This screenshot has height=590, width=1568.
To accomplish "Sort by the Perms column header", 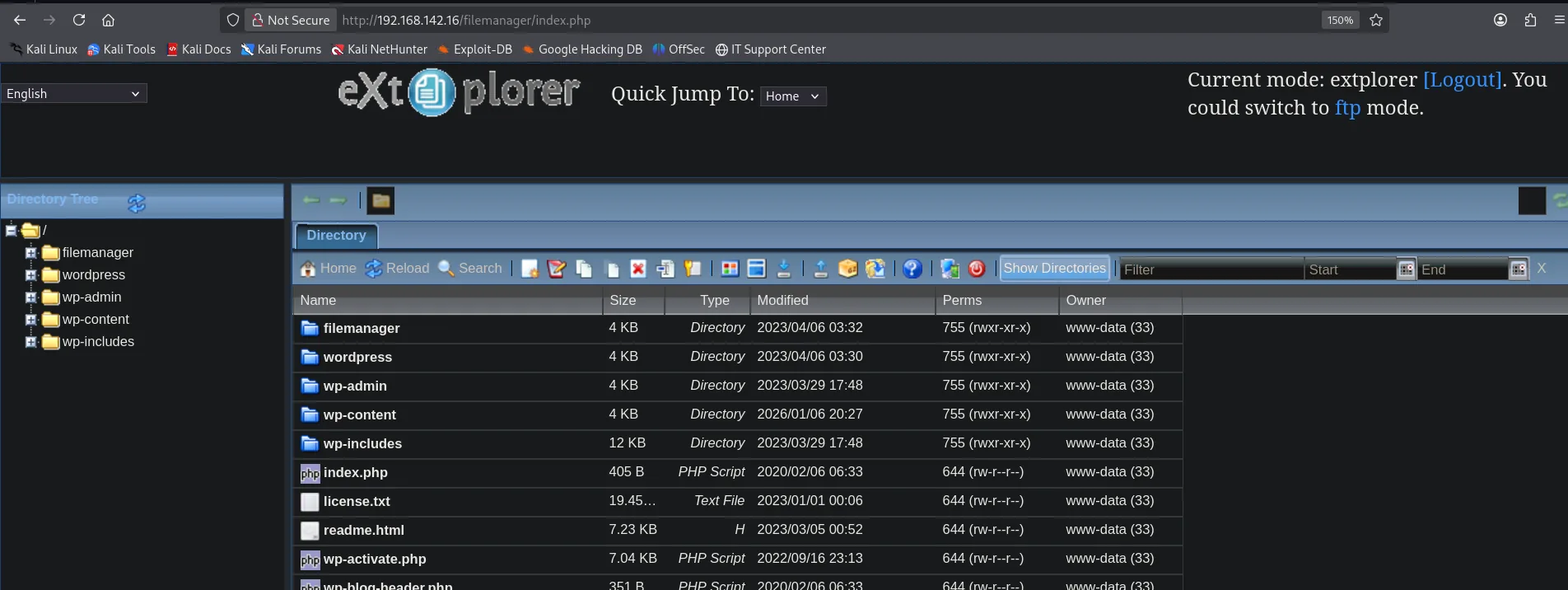I will click(x=997, y=301).
